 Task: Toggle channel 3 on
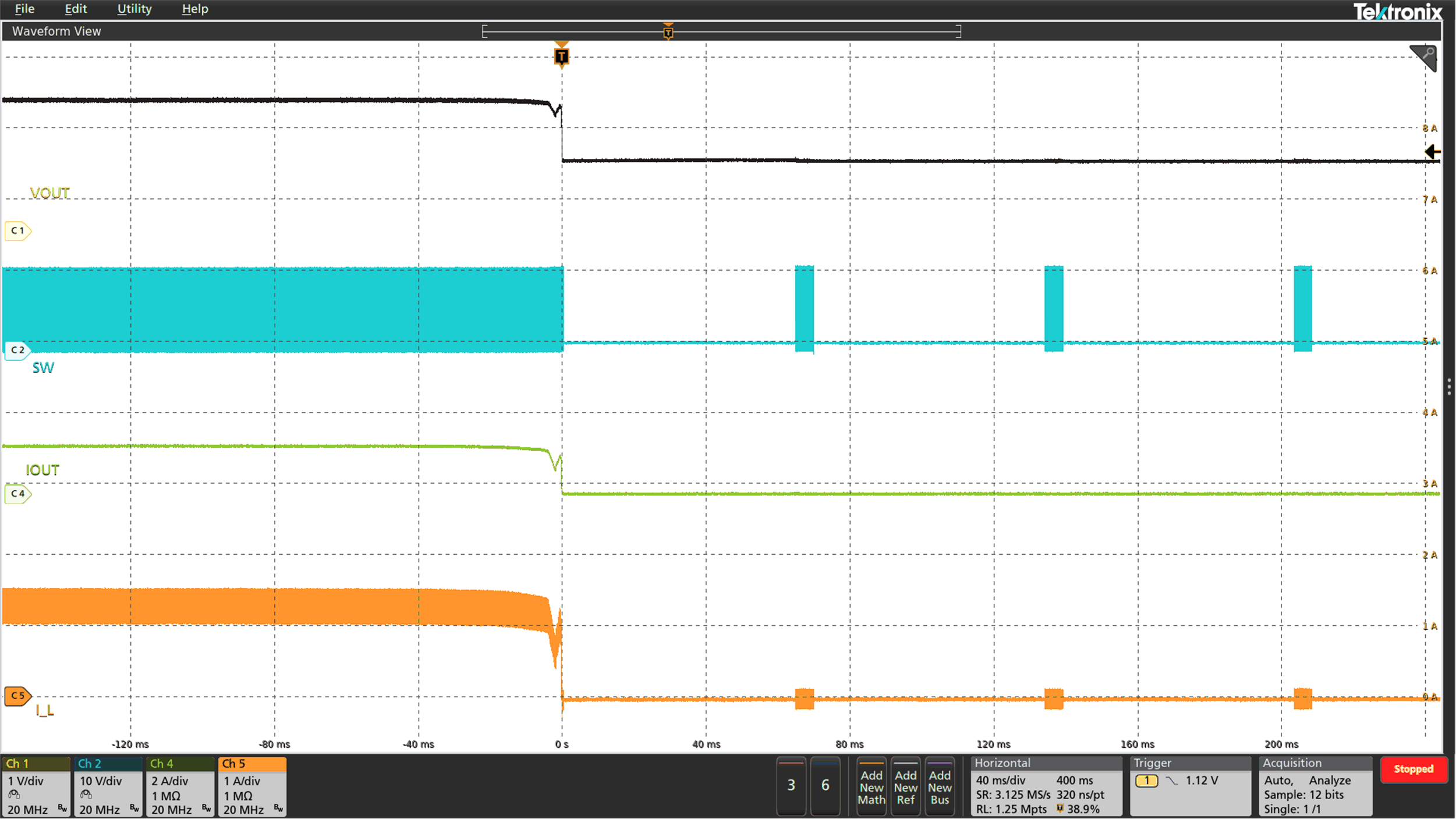[x=791, y=785]
